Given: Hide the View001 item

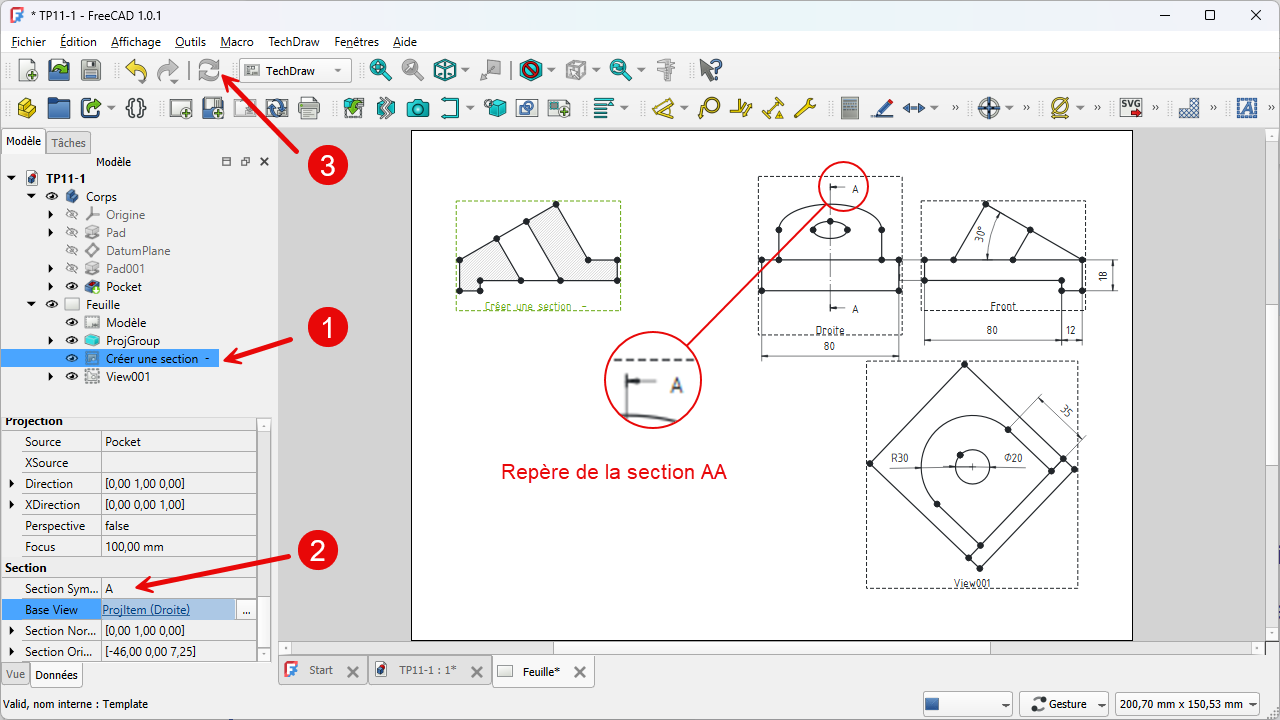Looking at the screenshot, I should click(x=72, y=377).
